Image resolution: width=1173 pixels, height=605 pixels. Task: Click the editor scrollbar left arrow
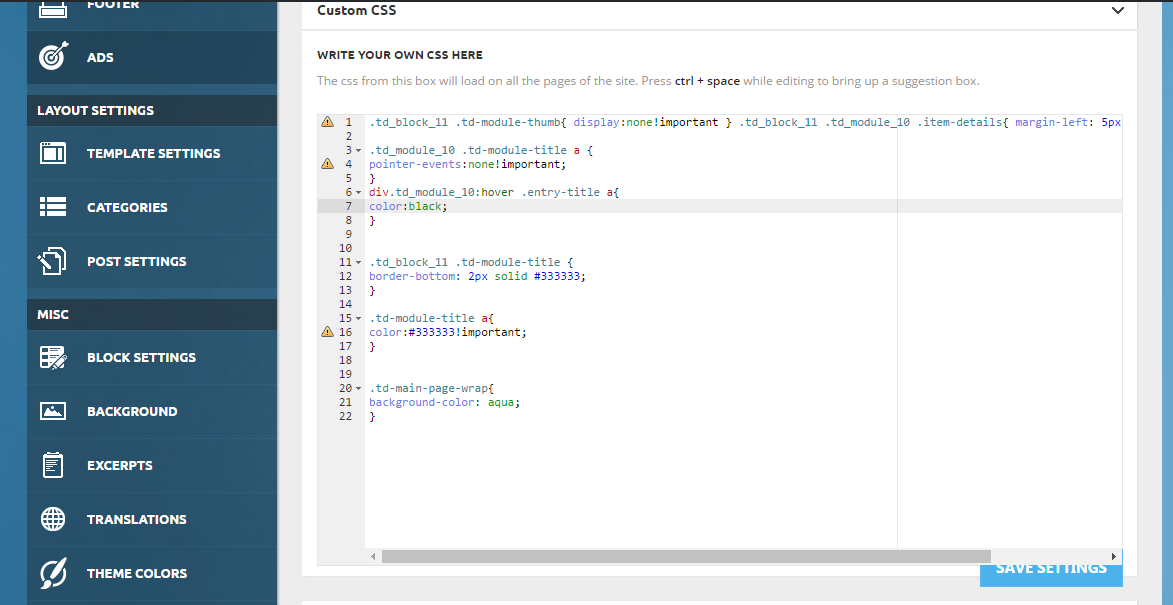tap(373, 556)
